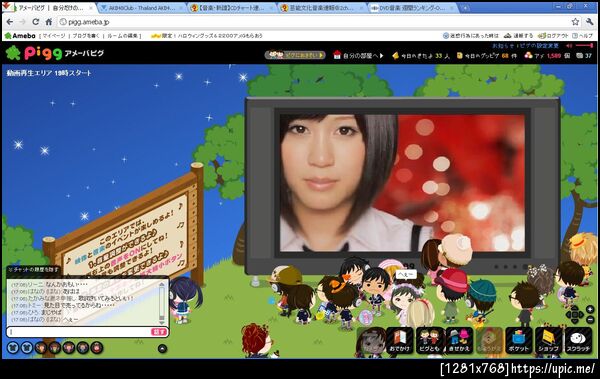
Task: Go to 自分の部屋へ my room button
Action: click(x=358, y=56)
